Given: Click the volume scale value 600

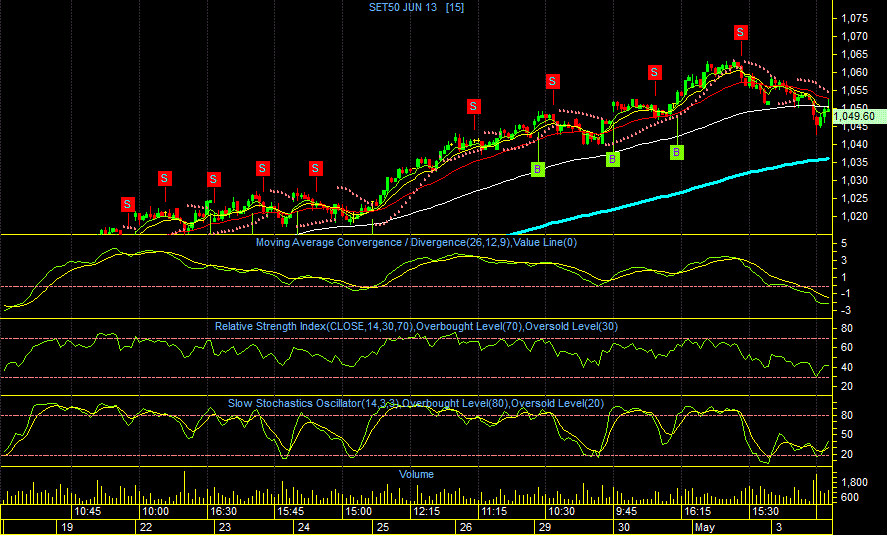Looking at the screenshot, I should pos(850,498).
